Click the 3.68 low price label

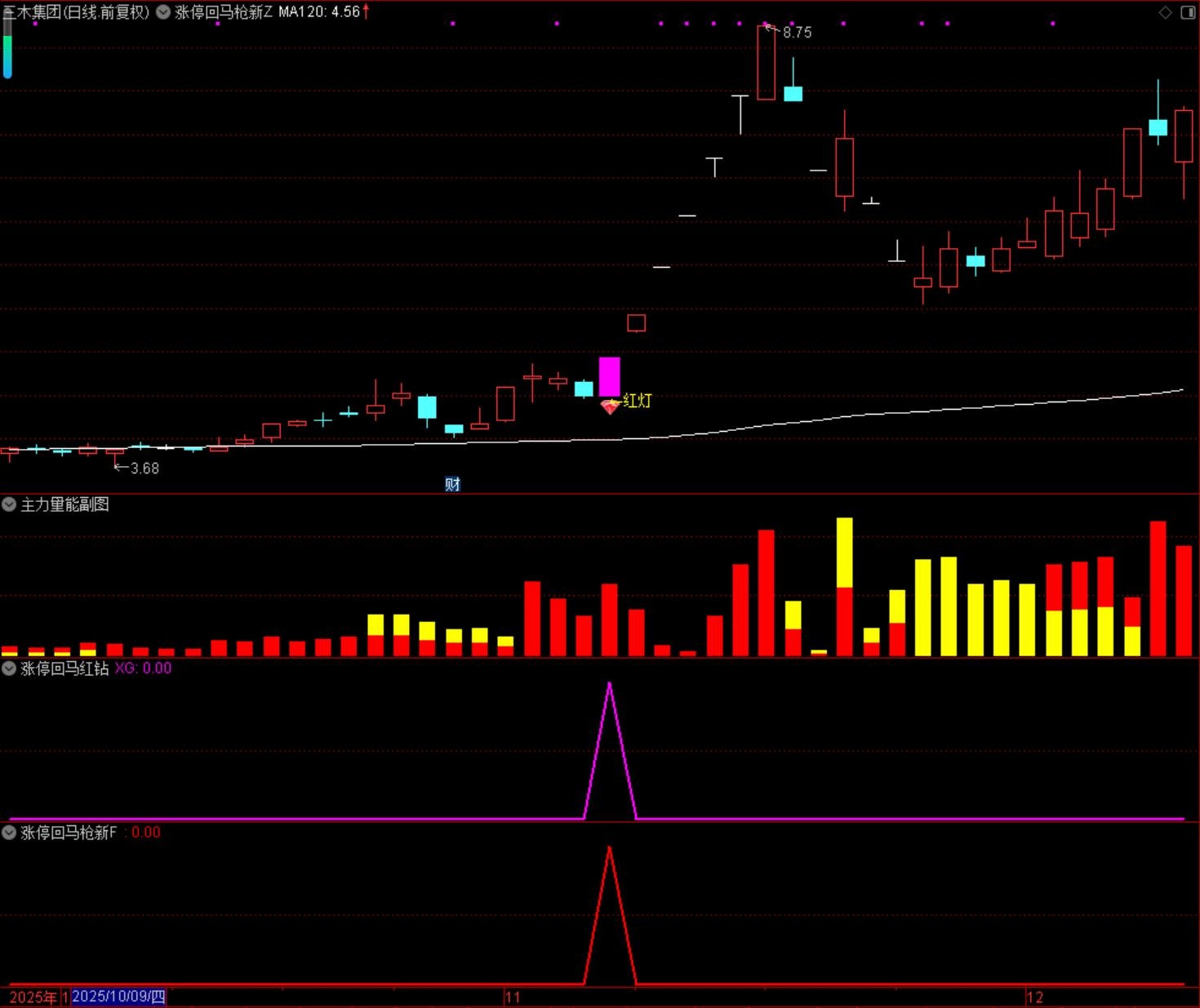(144, 468)
